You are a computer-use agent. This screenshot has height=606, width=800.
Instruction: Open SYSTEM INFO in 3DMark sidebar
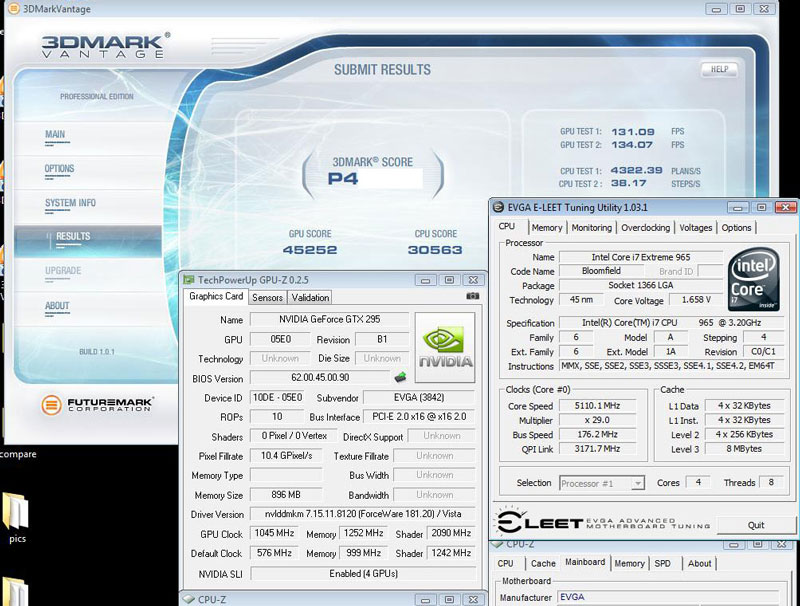pos(70,203)
